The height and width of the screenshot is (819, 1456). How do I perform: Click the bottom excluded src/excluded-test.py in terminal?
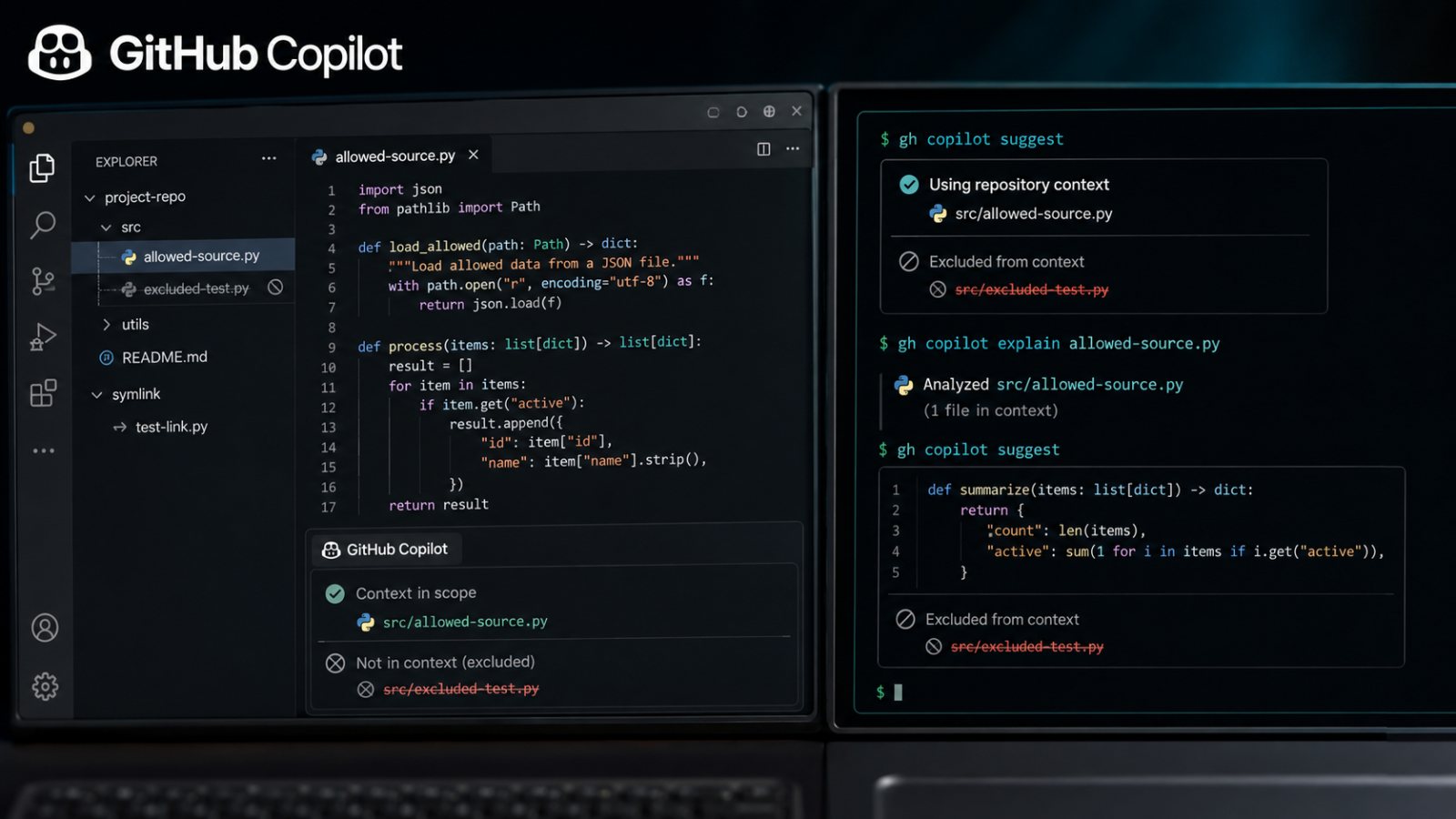tap(1026, 646)
